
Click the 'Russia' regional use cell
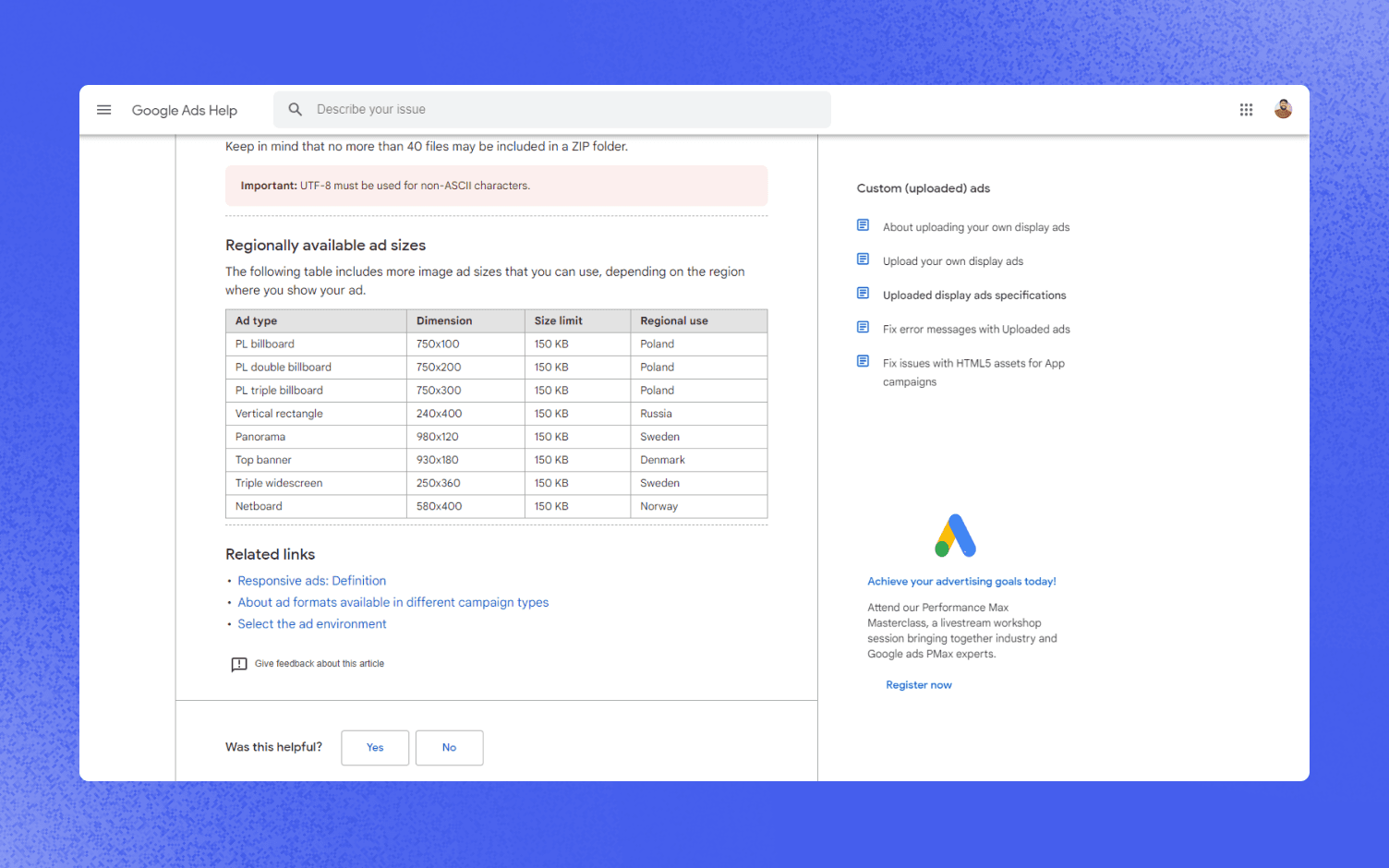pos(699,414)
